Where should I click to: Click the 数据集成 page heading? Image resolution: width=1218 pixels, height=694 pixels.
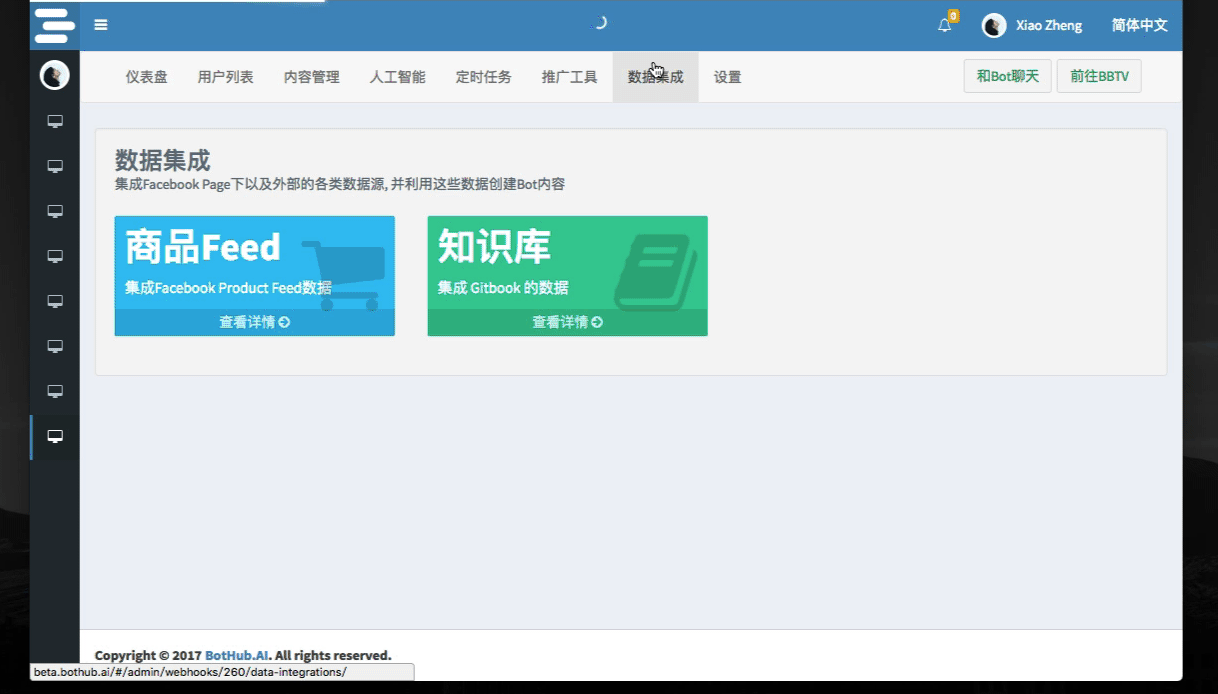pos(162,160)
